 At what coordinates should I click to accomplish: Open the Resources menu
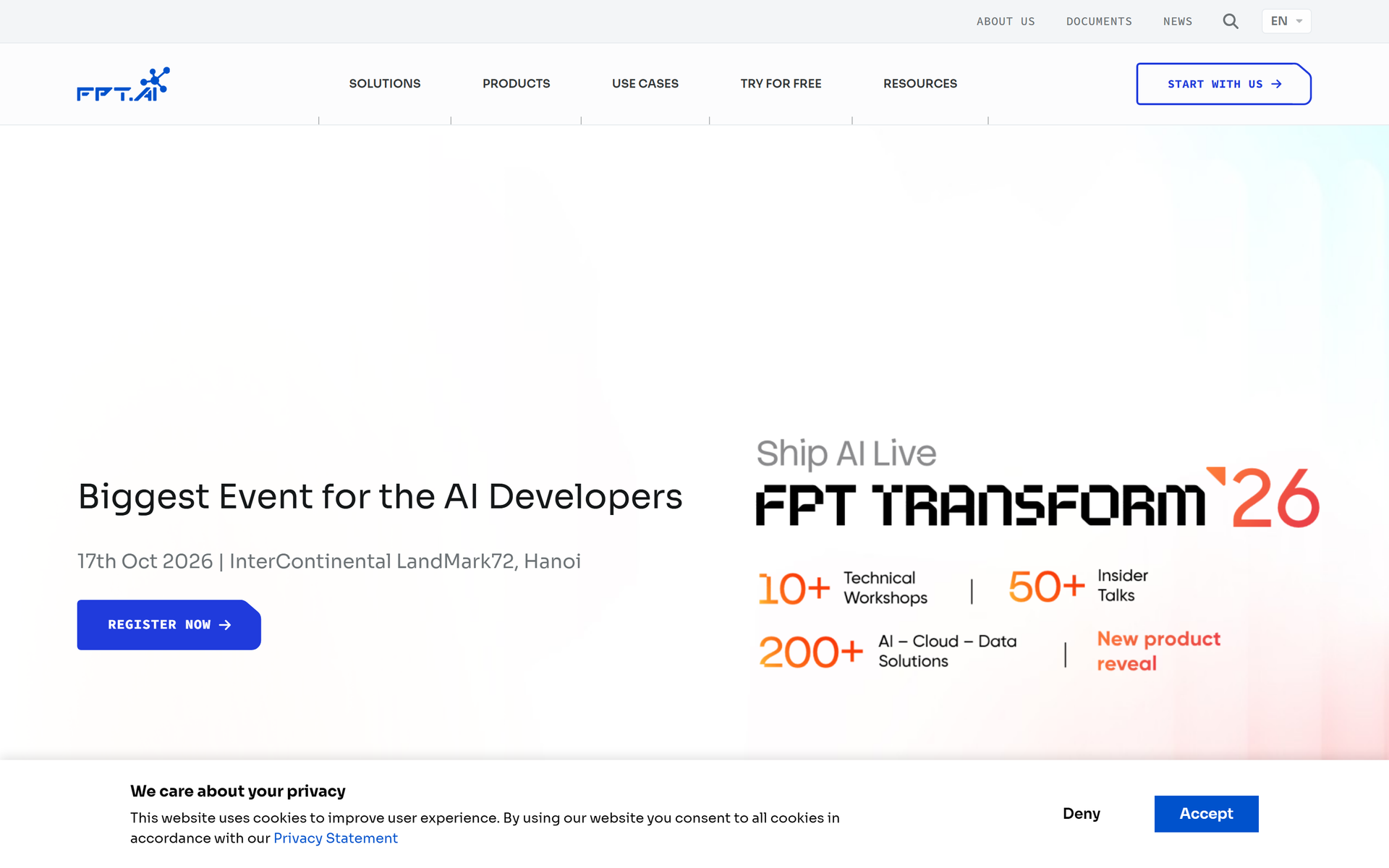coord(920,84)
